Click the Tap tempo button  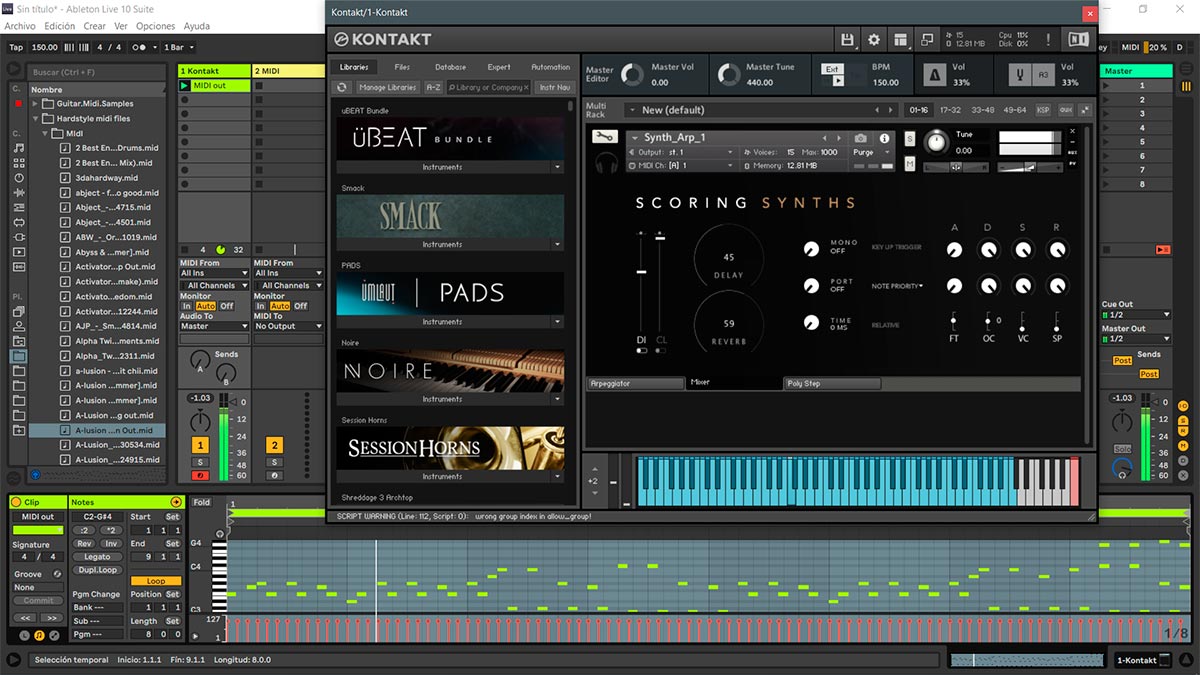16,47
